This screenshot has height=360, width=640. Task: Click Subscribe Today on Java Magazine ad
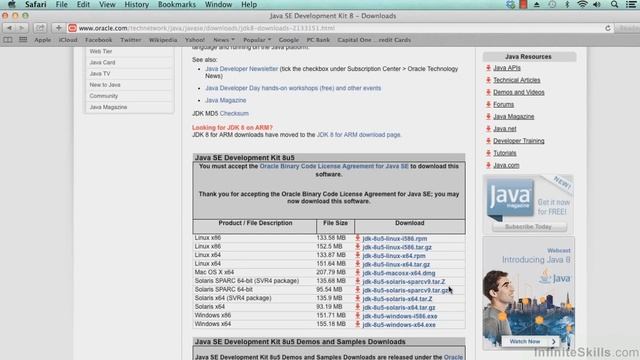pyautogui.click(x=529, y=227)
